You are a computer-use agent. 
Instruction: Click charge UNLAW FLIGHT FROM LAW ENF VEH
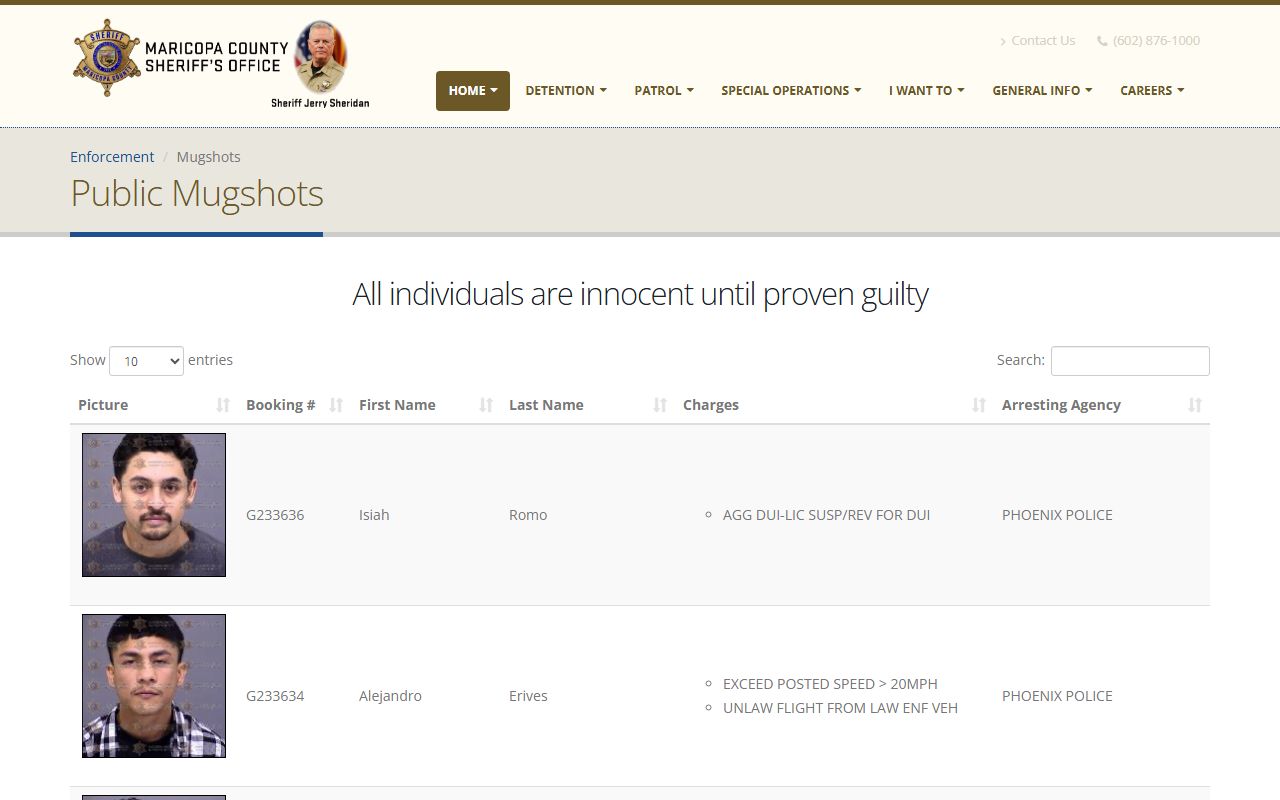[x=840, y=708]
